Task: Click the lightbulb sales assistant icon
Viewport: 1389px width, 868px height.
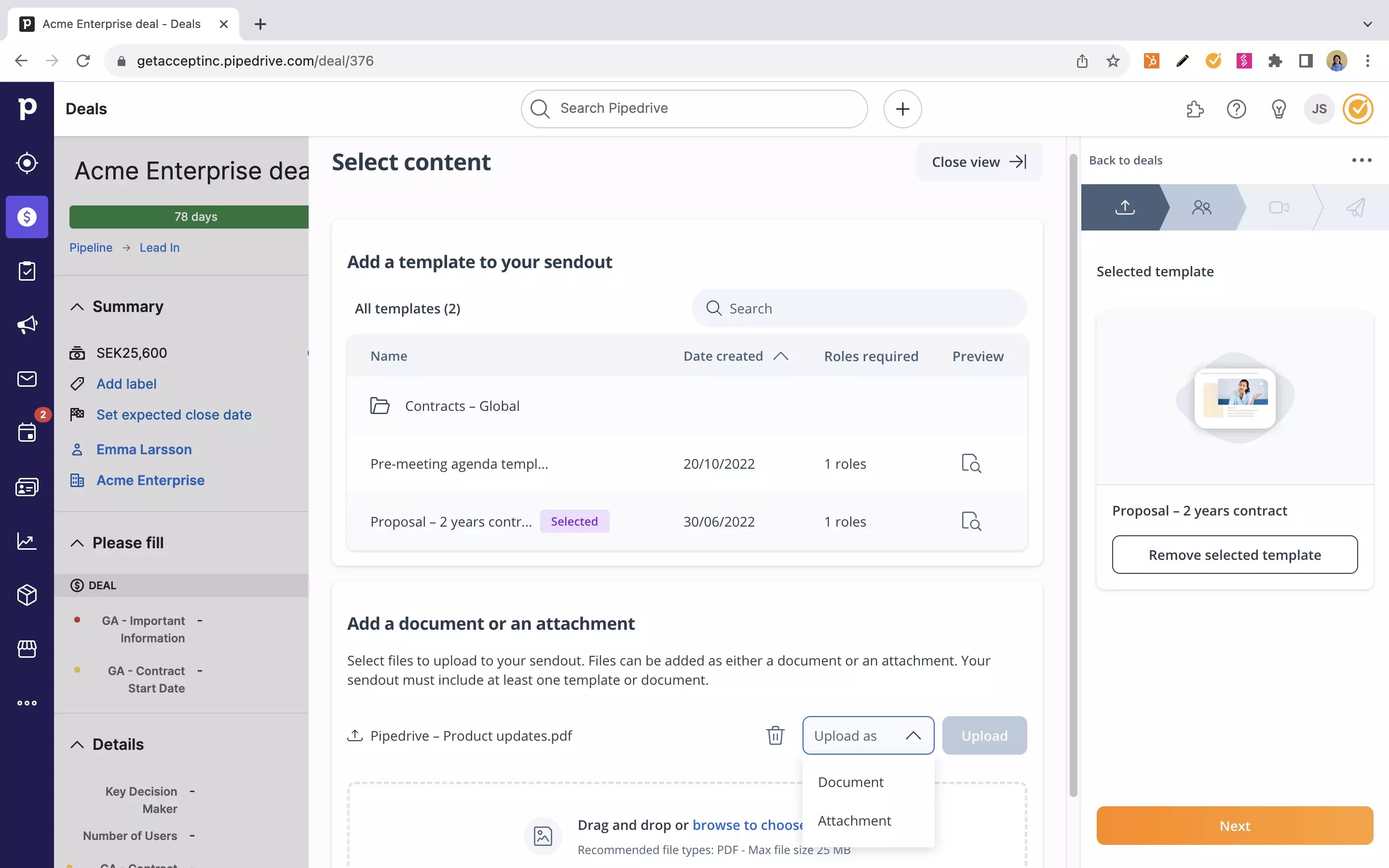Action: click(1278, 109)
